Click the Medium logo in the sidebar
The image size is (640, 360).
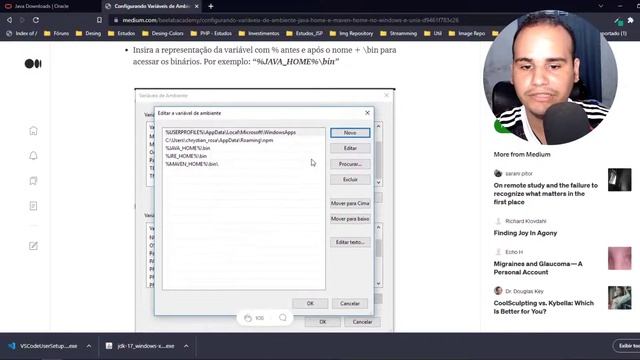(33, 64)
